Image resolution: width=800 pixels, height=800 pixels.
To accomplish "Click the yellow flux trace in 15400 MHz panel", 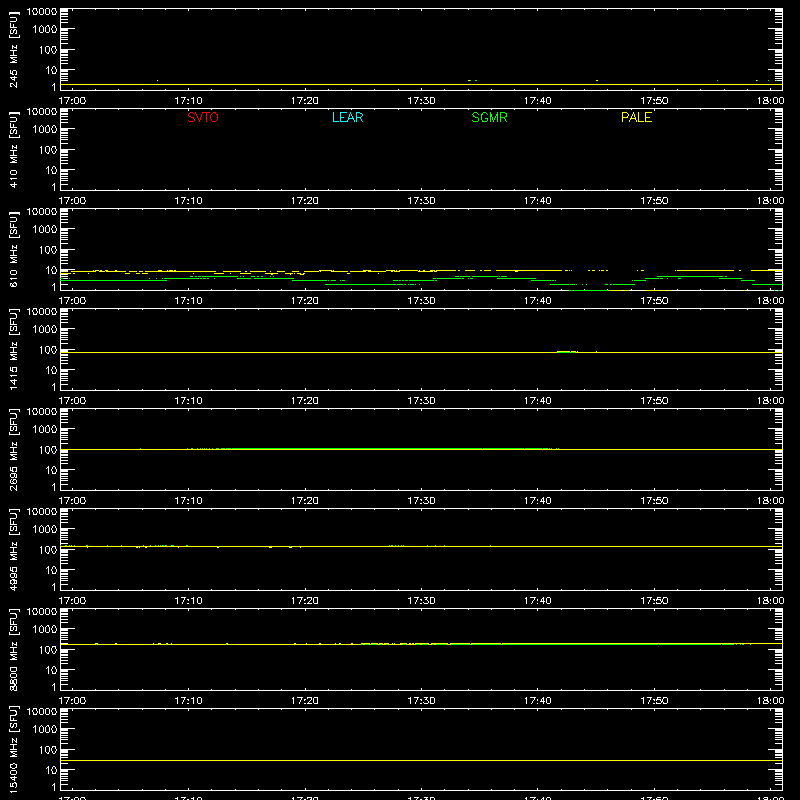I will pos(421,761).
